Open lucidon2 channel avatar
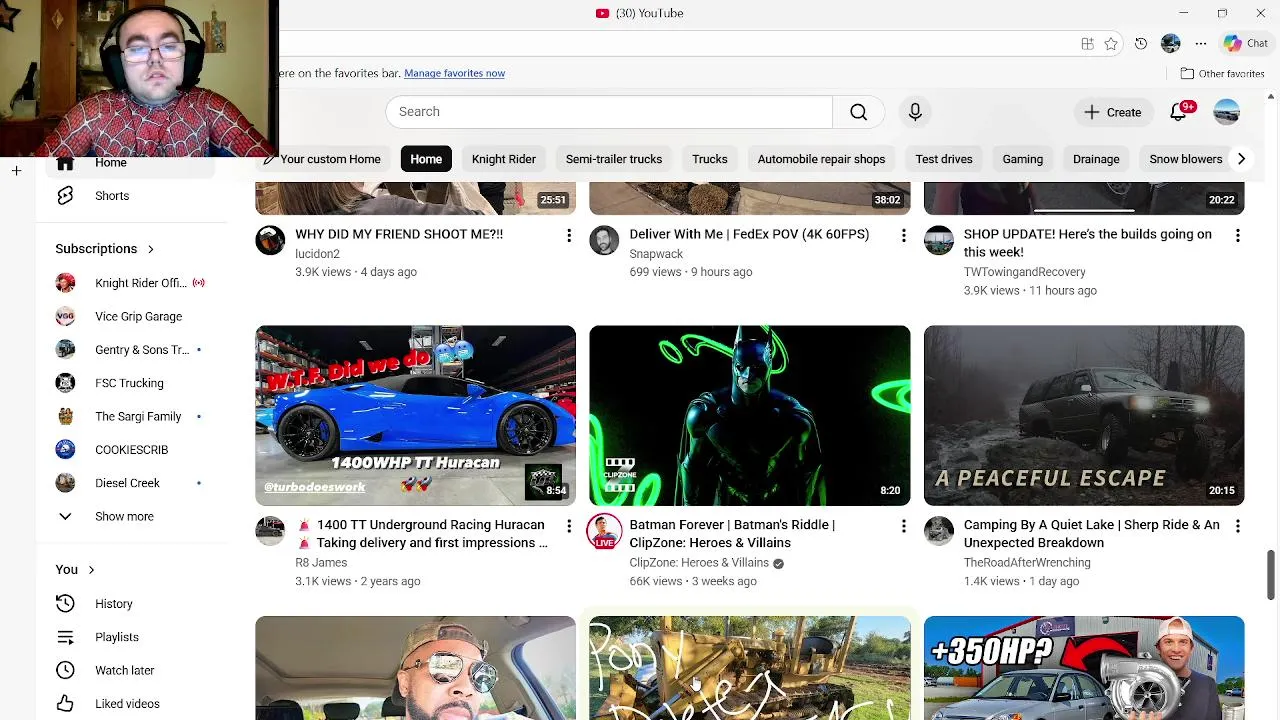 coord(270,240)
